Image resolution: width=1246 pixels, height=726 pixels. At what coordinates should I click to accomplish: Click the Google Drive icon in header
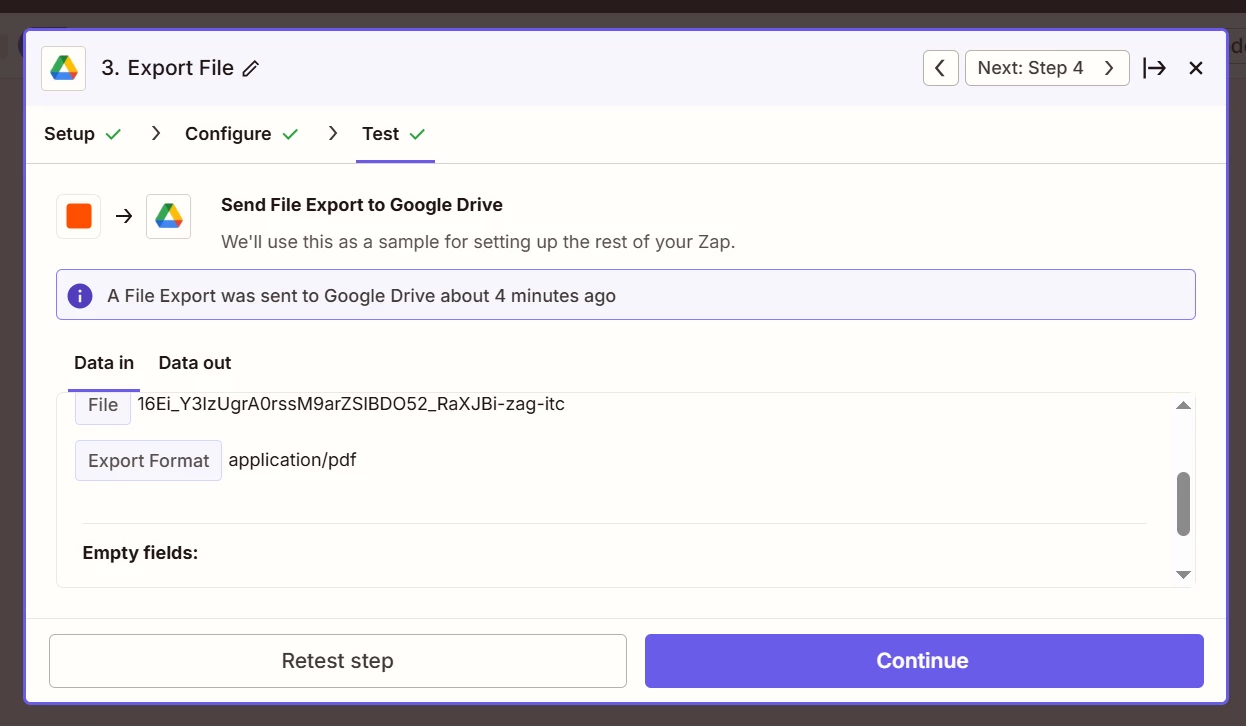coord(64,68)
